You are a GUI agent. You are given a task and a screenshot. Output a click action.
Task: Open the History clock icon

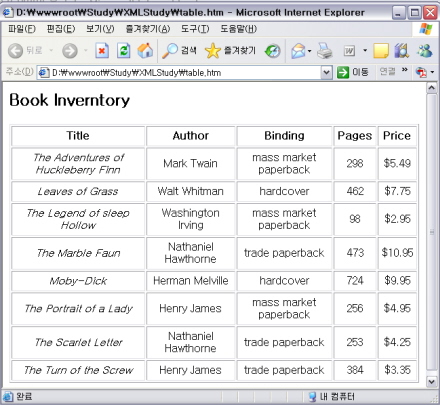coord(273,51)
